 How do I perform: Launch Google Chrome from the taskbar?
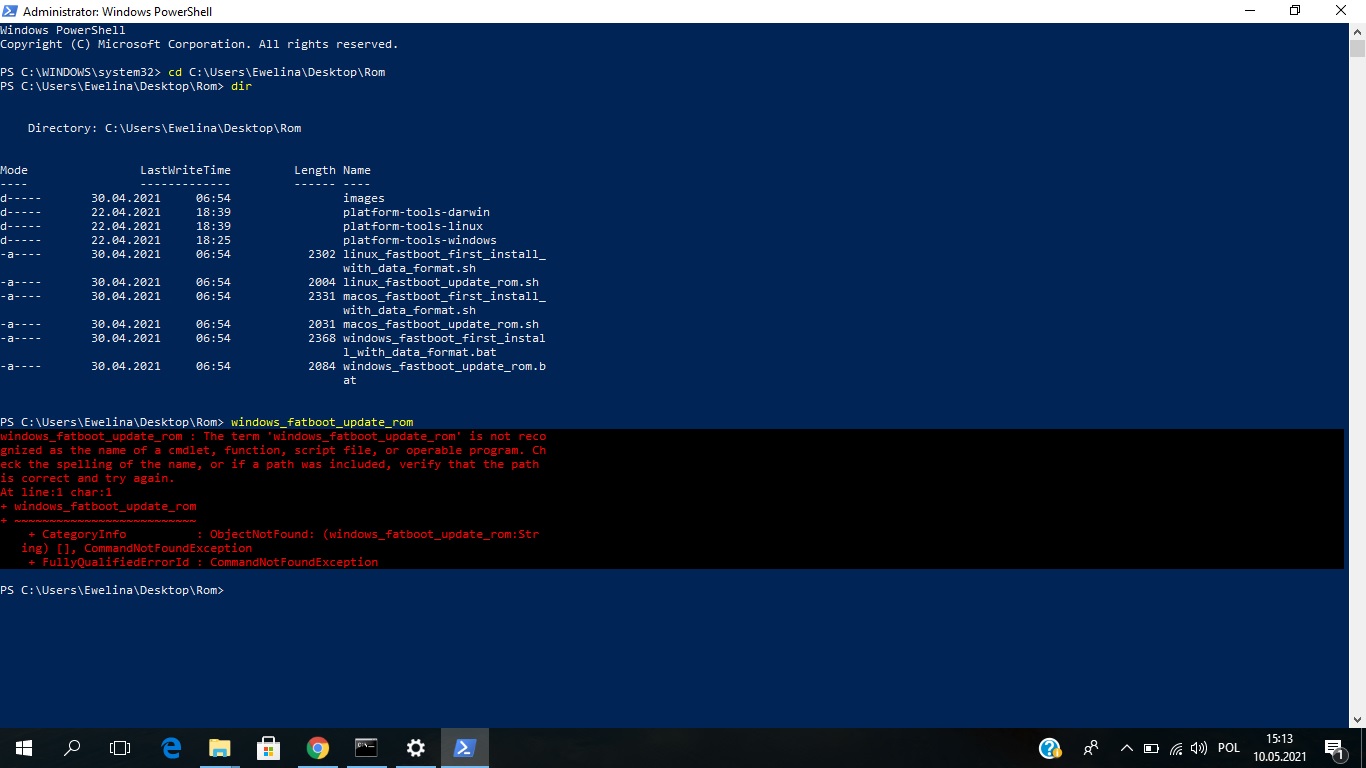(x=317, y=748)
